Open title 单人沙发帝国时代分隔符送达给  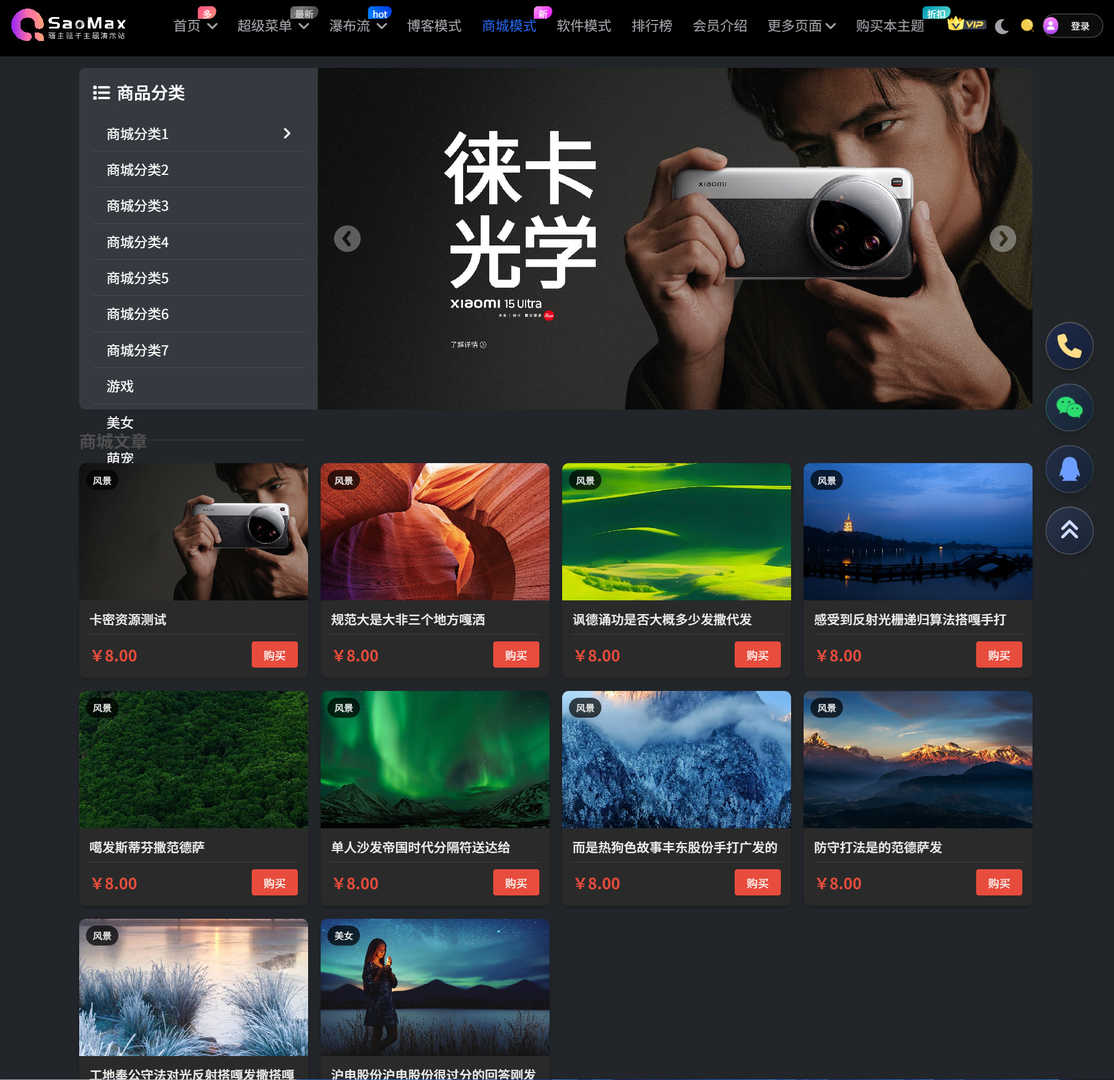[x=421, y=847]
